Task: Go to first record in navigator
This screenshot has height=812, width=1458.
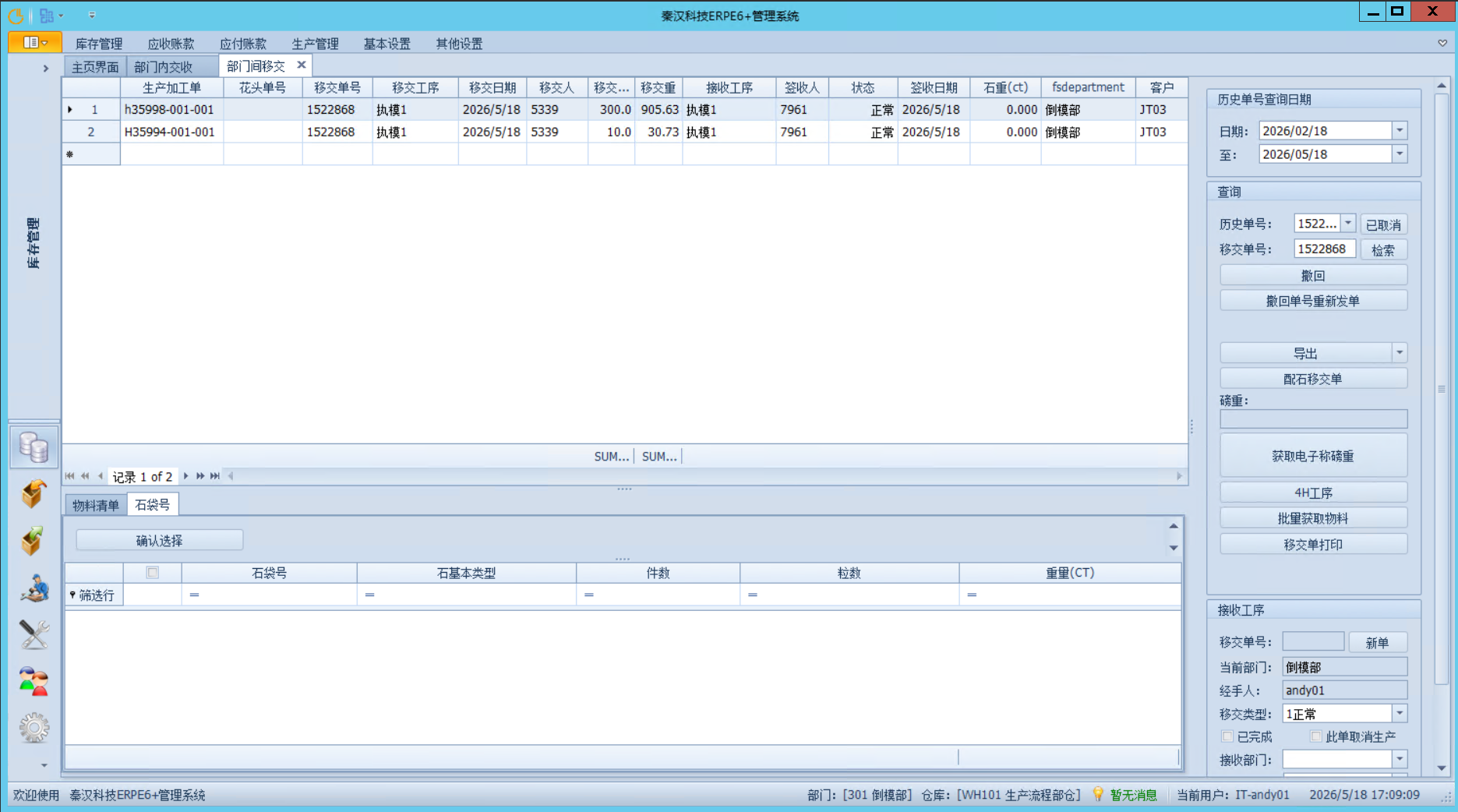Action: 70,475
